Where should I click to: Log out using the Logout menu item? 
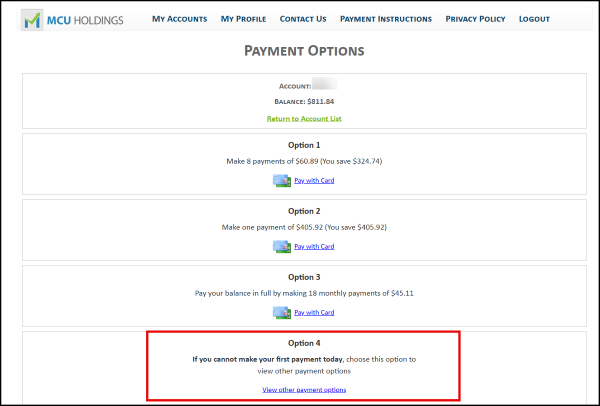(x=534, y=19)
